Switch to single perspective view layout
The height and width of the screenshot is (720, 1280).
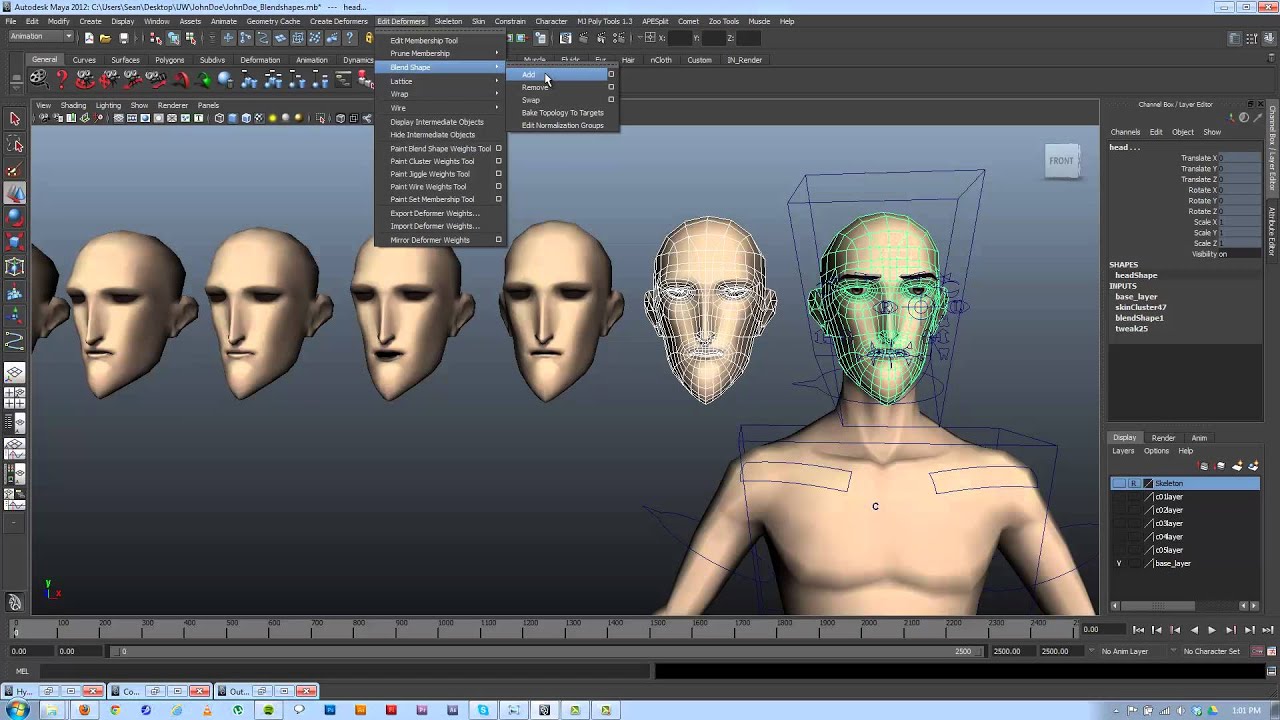point(15,374)
